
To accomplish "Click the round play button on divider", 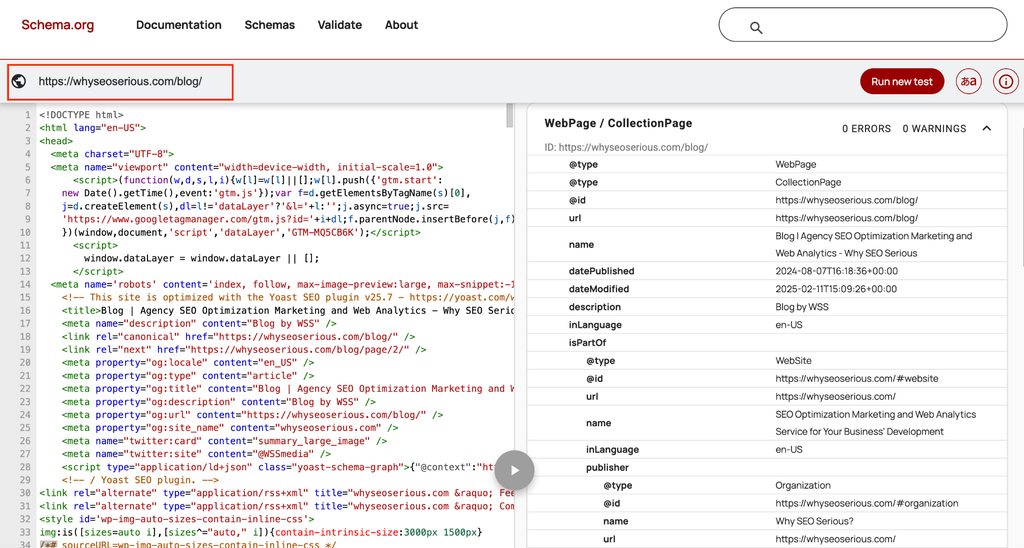I will [x=515, y=470].
